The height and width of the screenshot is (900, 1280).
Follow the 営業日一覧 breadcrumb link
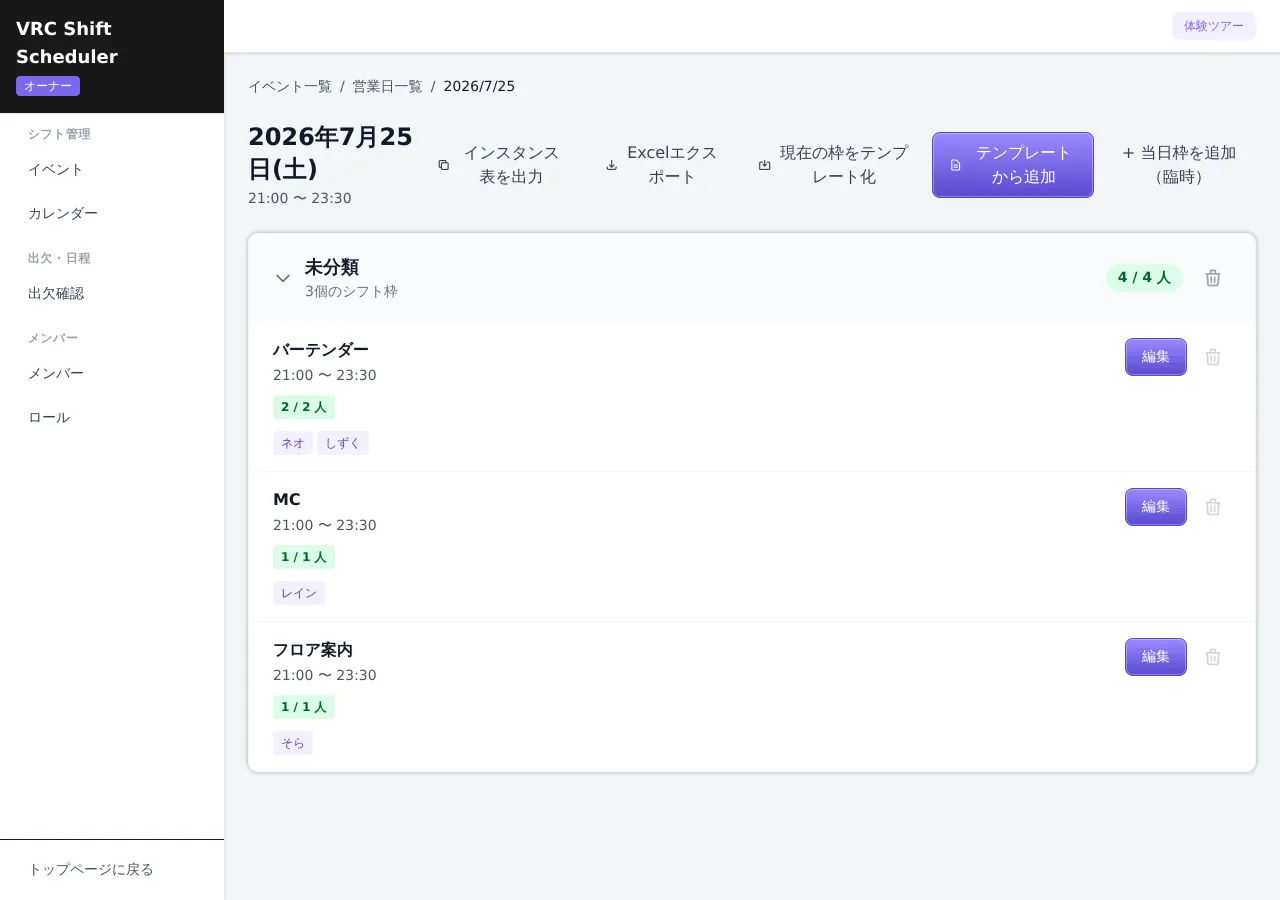[387, 86]
